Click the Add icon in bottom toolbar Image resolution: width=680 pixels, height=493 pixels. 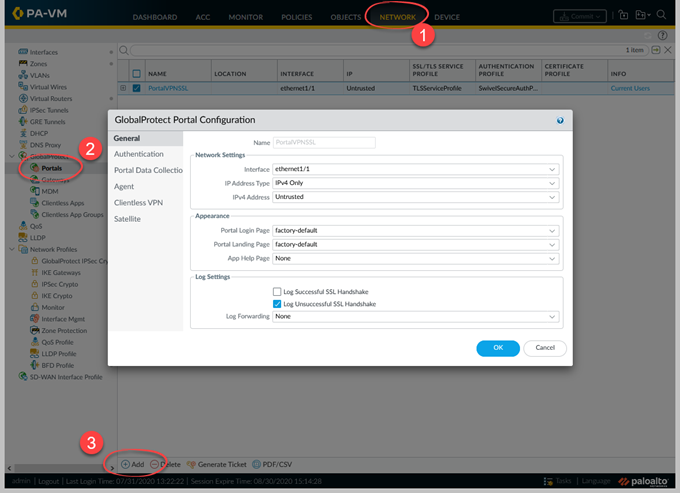pos(125,465)
